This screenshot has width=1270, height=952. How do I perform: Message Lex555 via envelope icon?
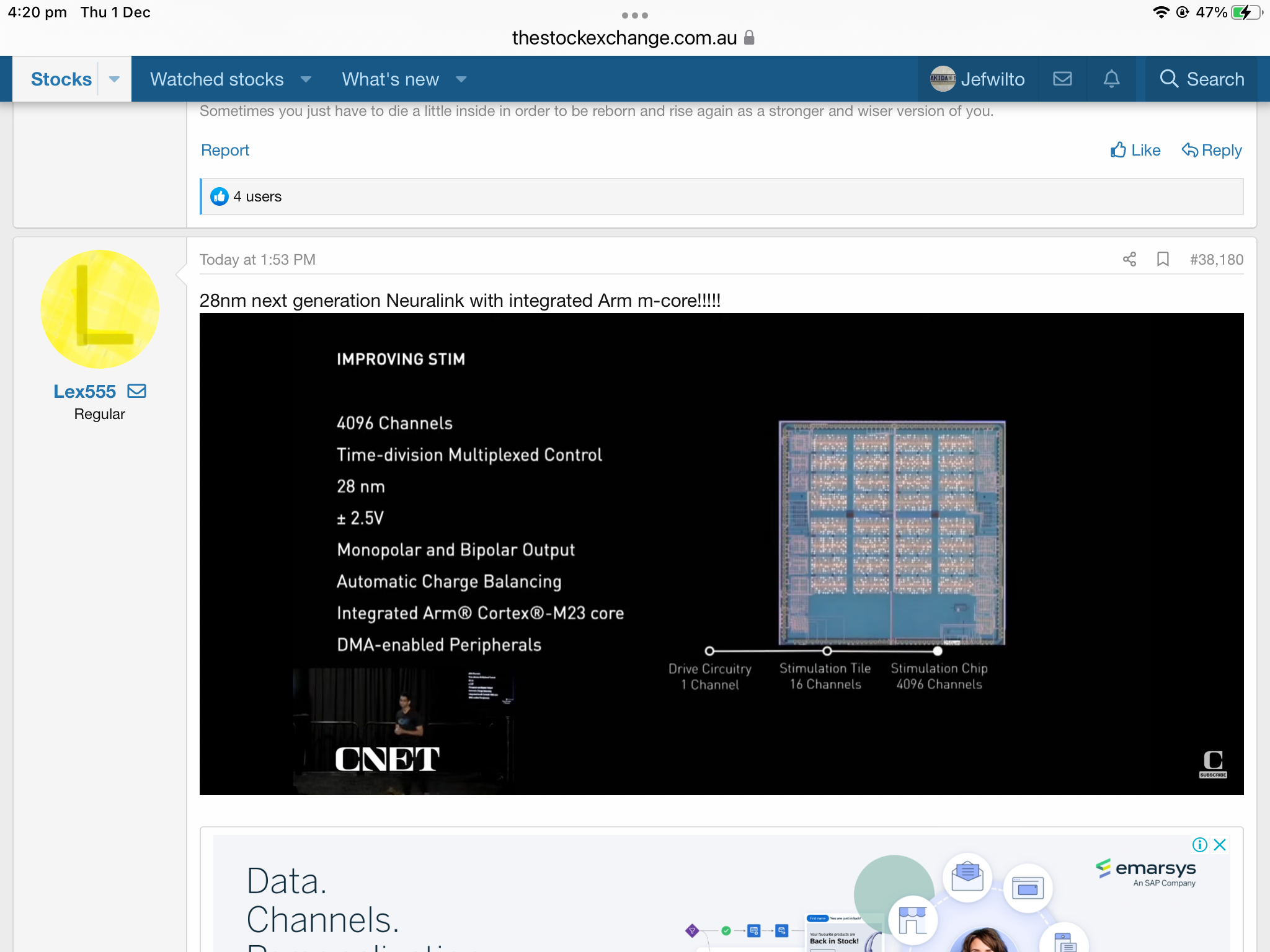click(136, 391)
